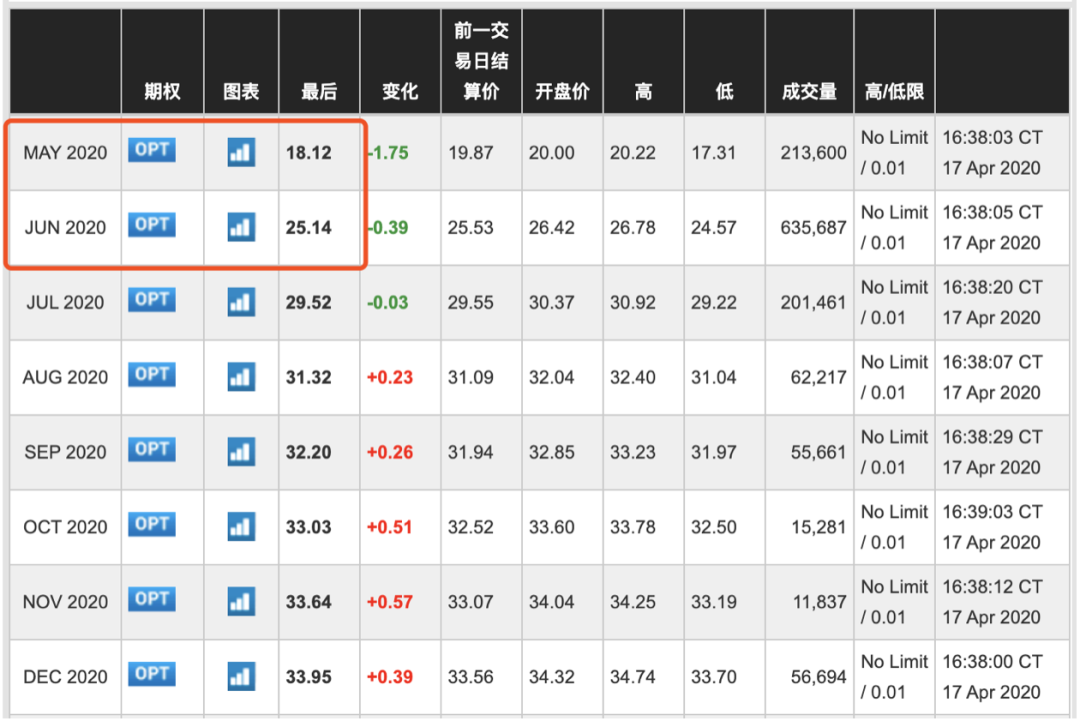
Task: Open the chart icon for NOV 2020
Action: (x=241, y=601)
